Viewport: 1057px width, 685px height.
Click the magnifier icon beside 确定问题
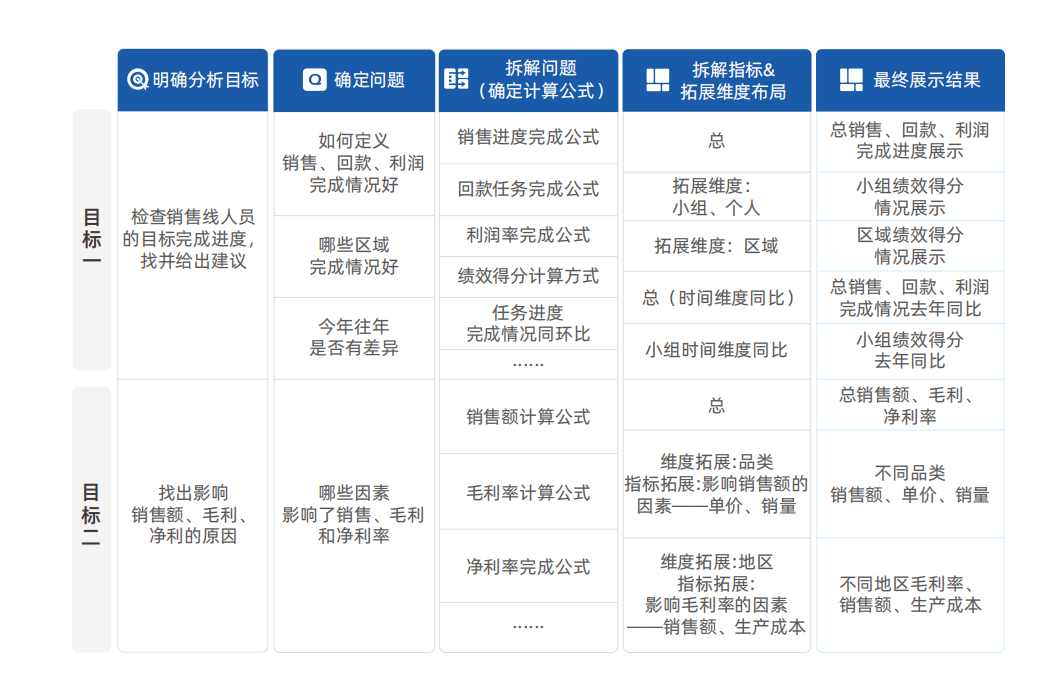point(314,80)
